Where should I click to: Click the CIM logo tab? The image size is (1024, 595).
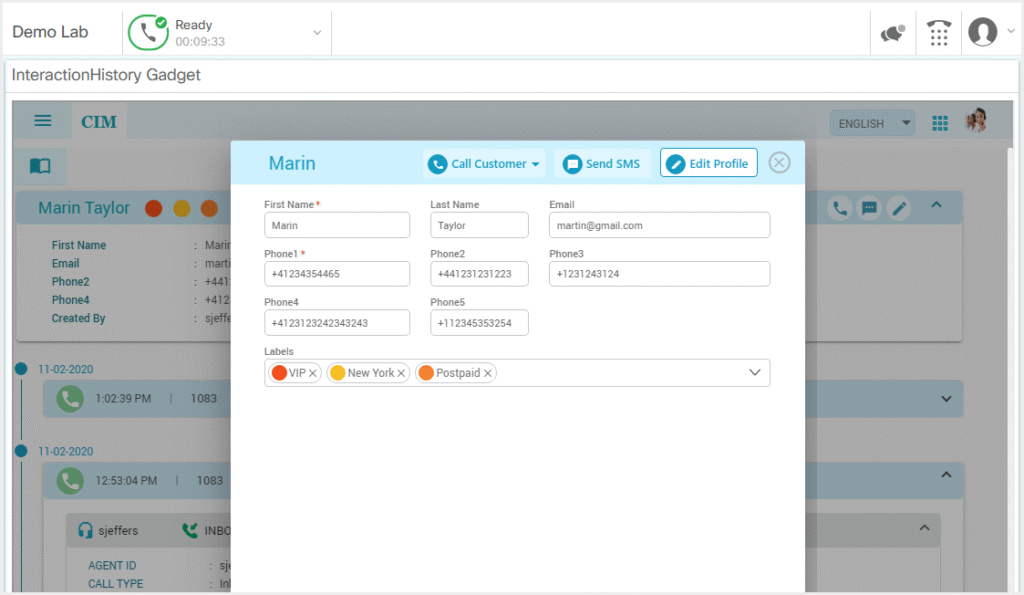[99, 121]
